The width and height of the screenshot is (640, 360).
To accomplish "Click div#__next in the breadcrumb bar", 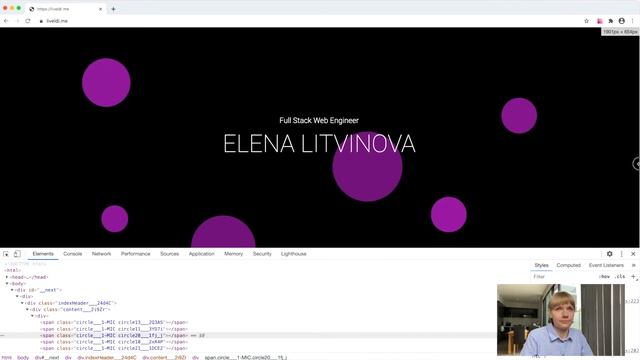I will point(47,358).
